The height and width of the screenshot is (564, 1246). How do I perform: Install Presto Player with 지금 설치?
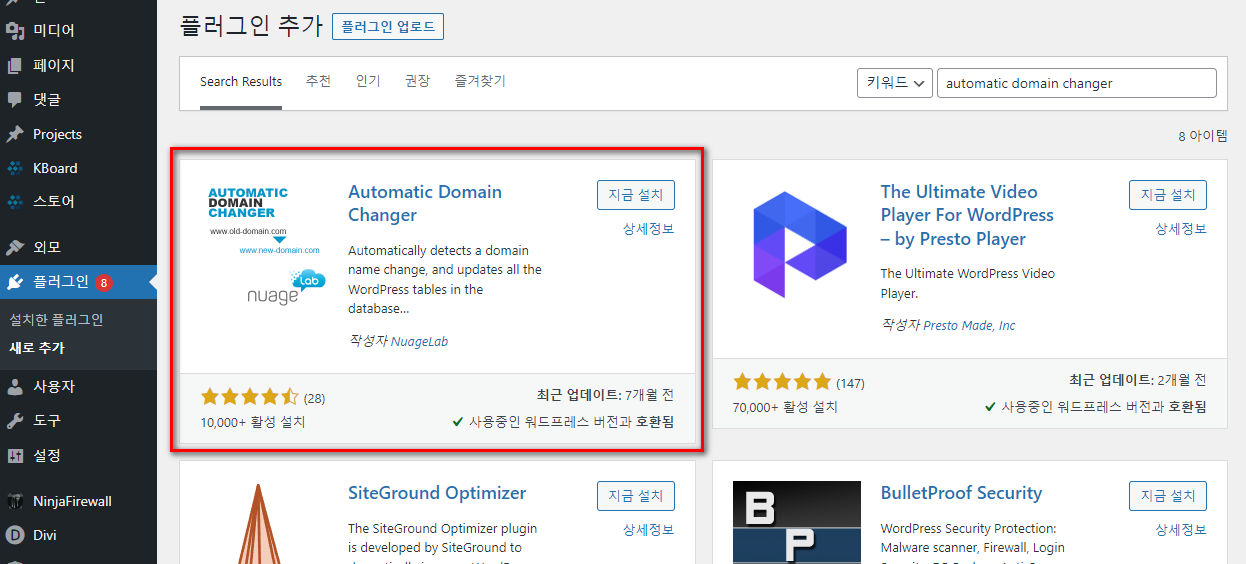click(x=1168, y=194)
